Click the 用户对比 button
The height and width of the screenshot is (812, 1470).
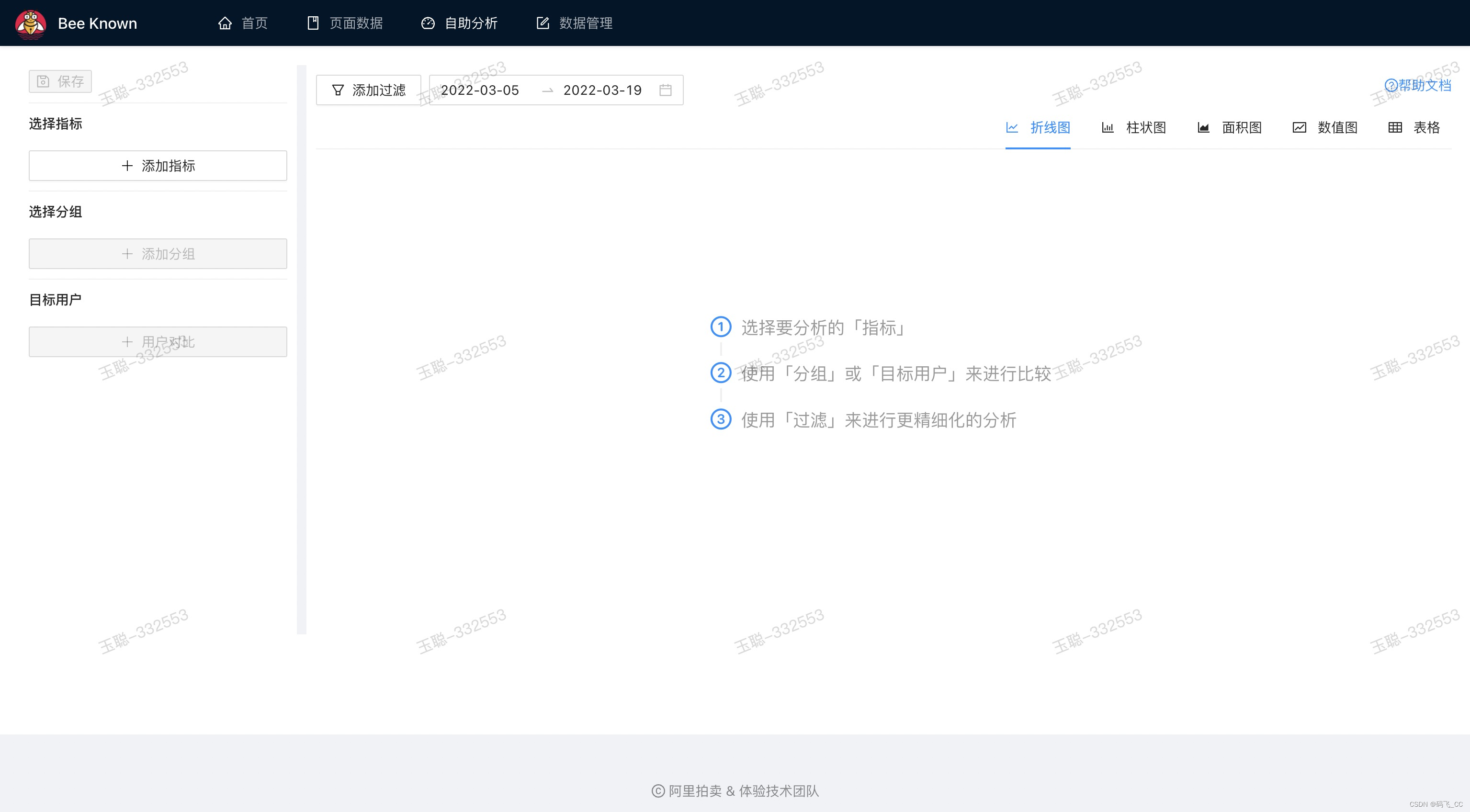click(x=158, y=342)
